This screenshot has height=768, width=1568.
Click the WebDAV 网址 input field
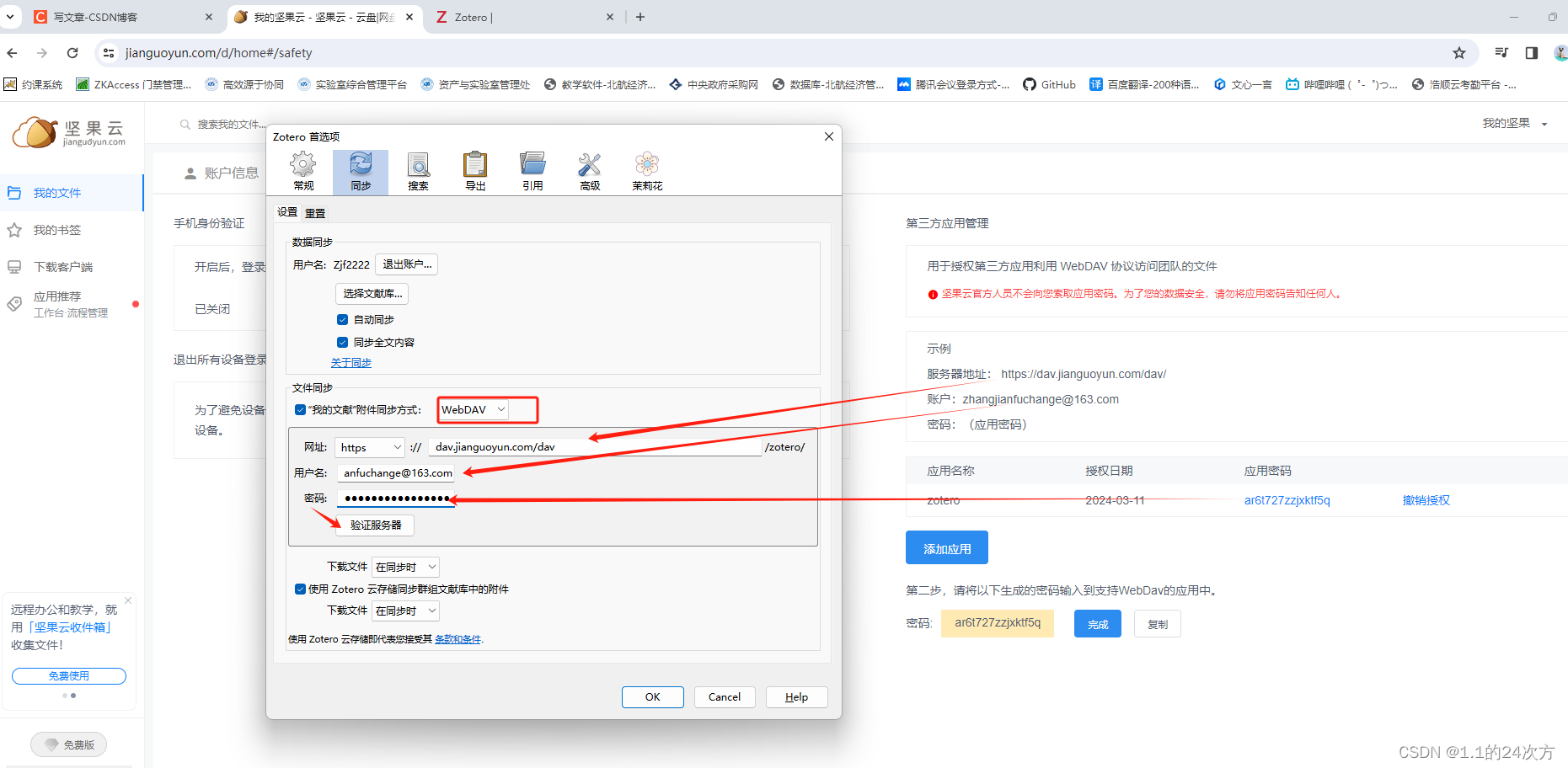click(595, 447)
